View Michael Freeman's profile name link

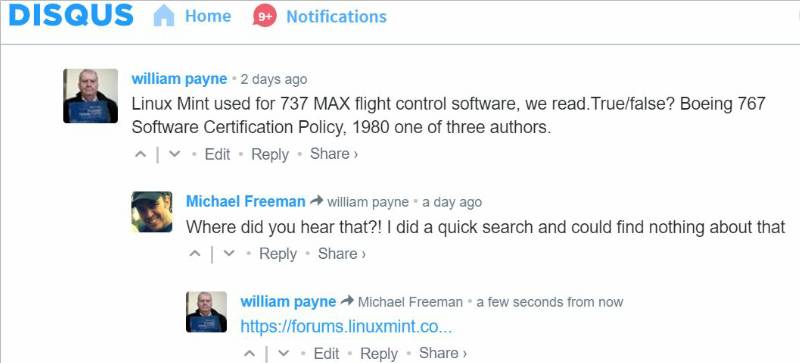[245, 202]
